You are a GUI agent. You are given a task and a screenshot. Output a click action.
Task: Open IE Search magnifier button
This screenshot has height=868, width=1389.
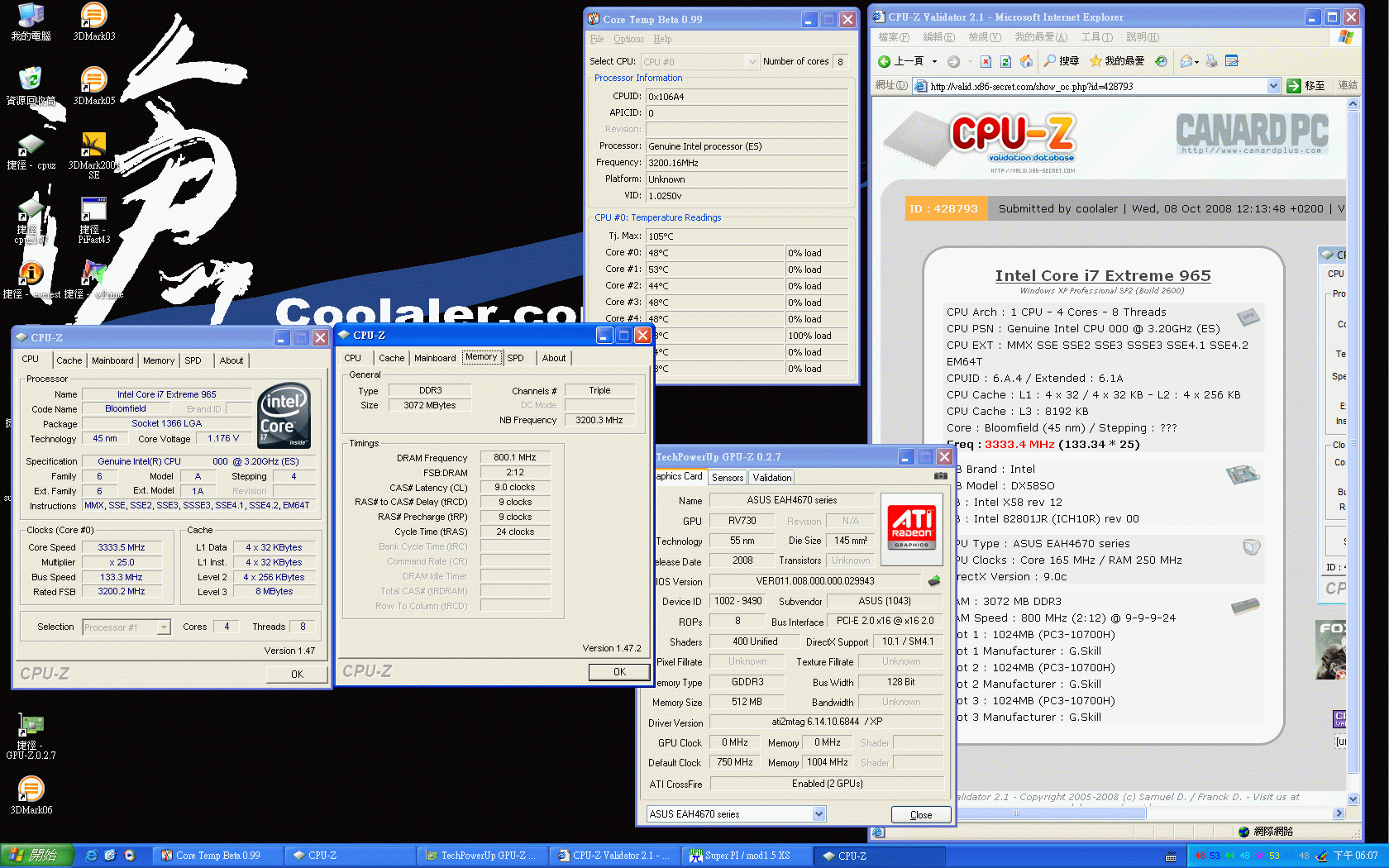coord(1061,61)
